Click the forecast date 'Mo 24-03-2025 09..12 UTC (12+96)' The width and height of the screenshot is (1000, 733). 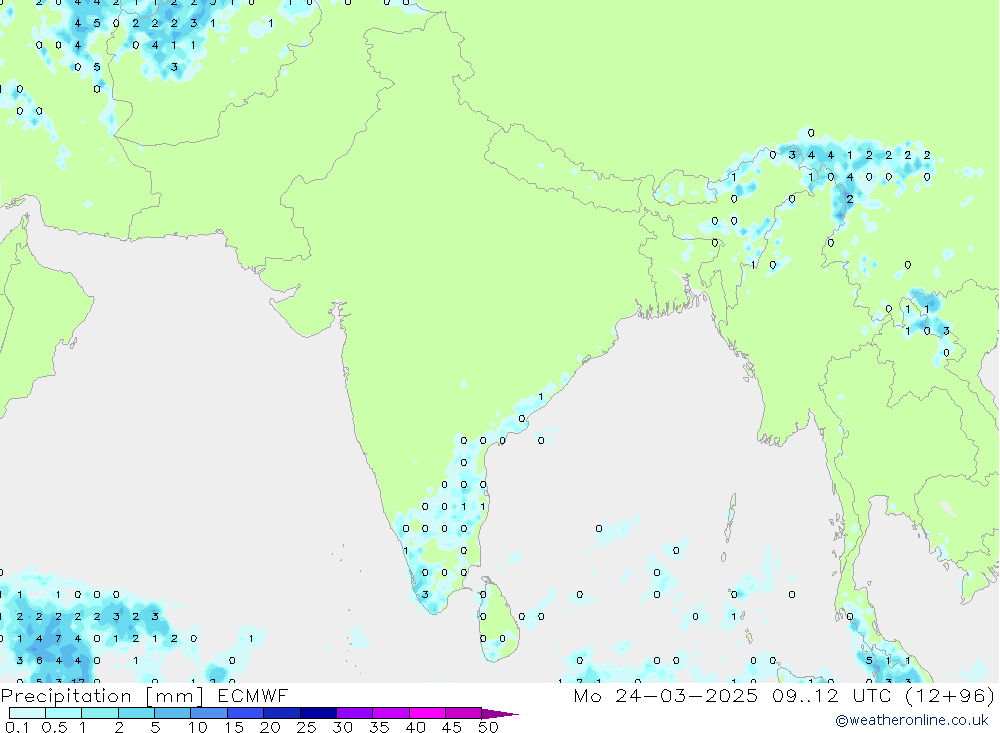tap(784, 696)
